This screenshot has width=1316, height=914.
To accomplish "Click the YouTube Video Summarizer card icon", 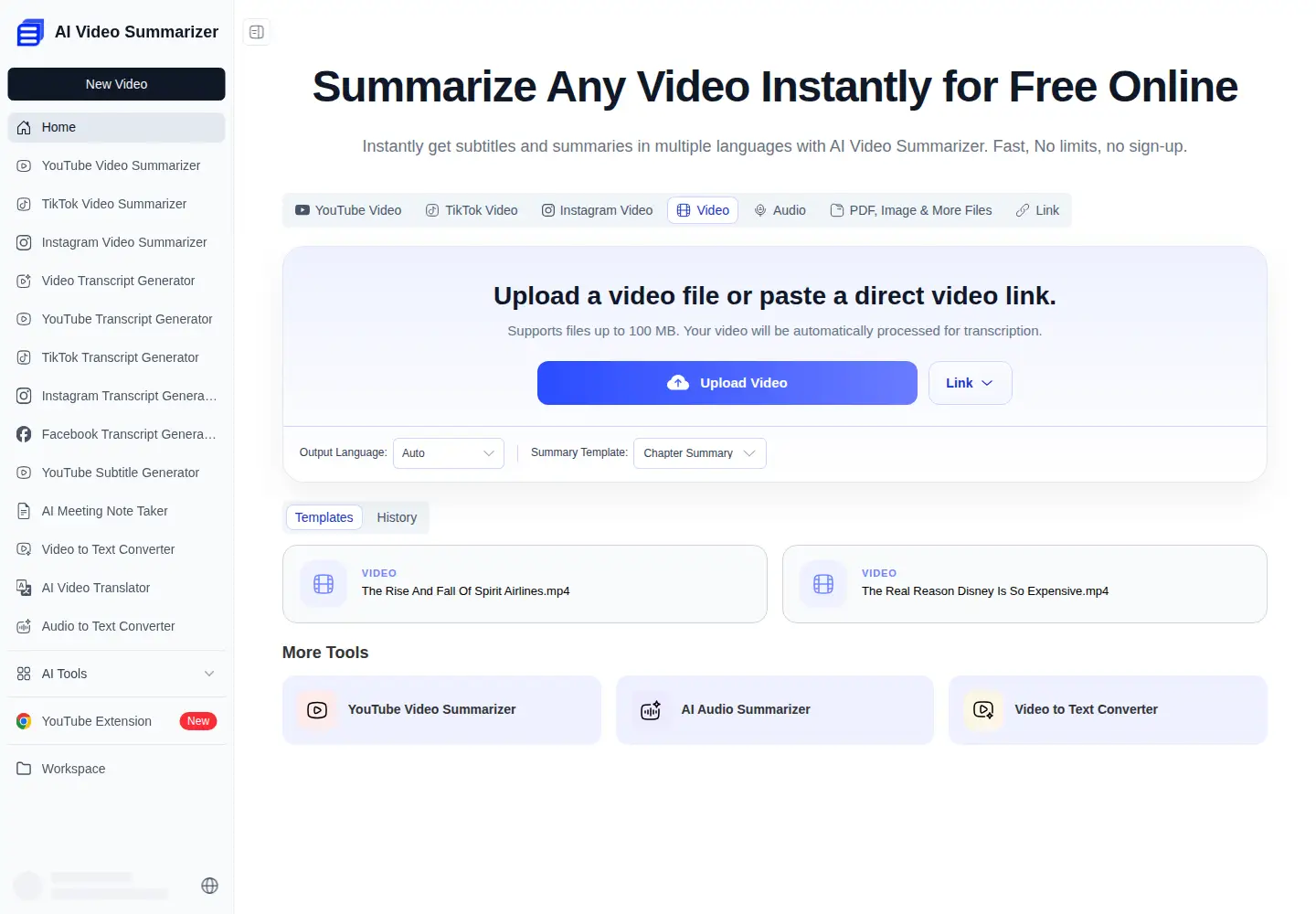I will point(317,710).
